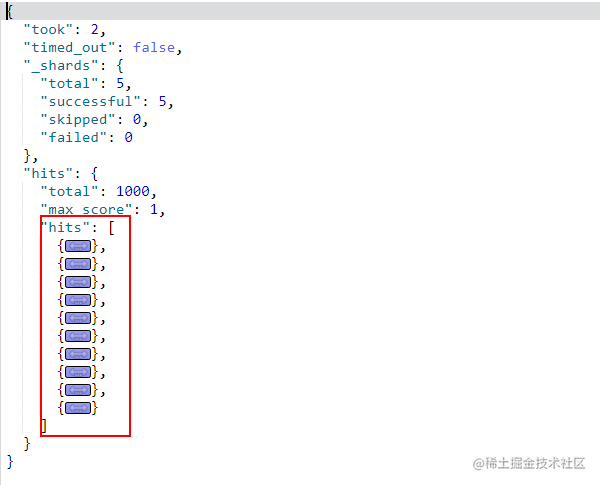Click the "max_score" key
Viewport: 600px width, 485px height.
pos(86,209)
